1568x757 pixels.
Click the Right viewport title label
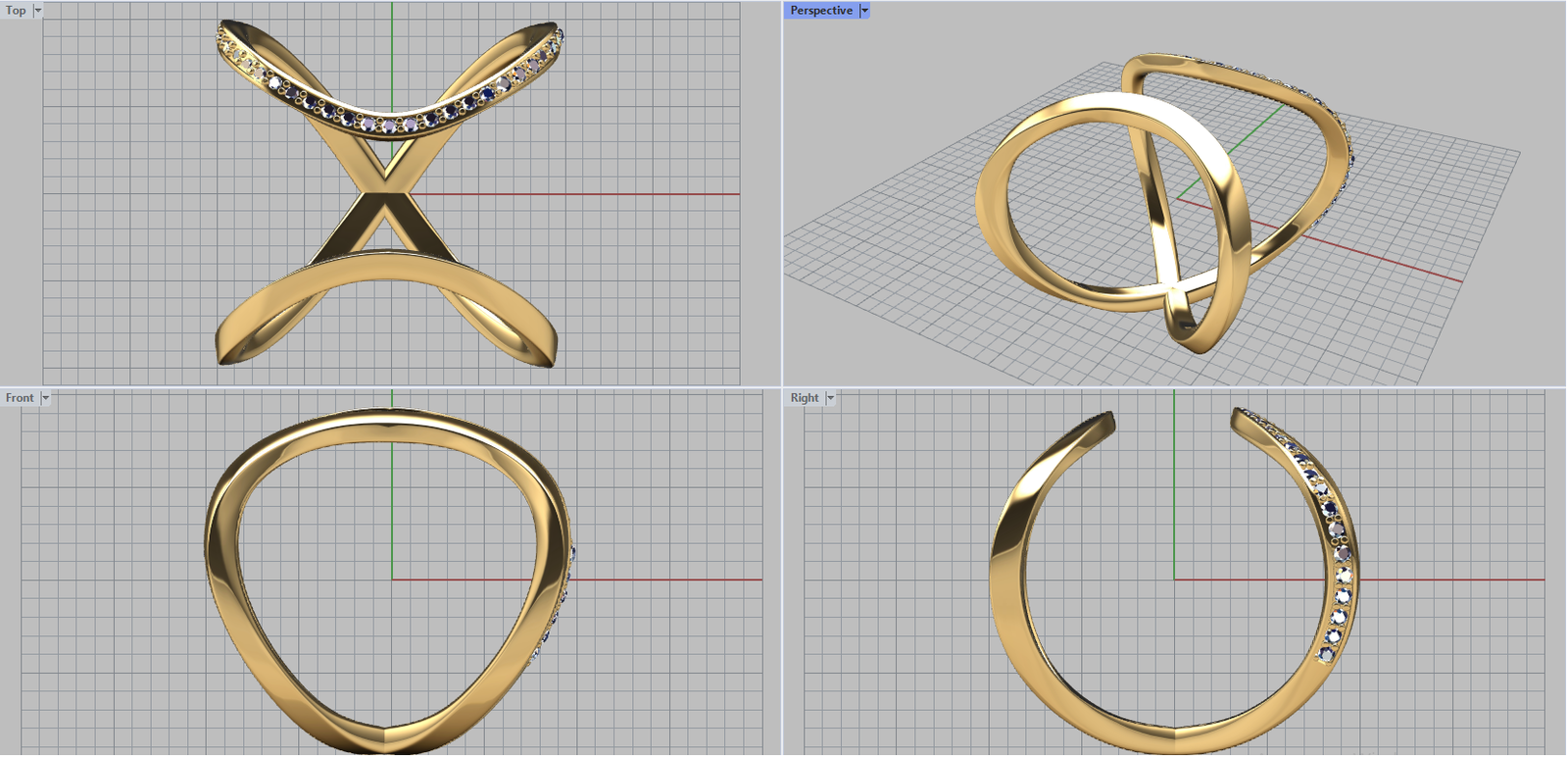click(x=805, y=398)
